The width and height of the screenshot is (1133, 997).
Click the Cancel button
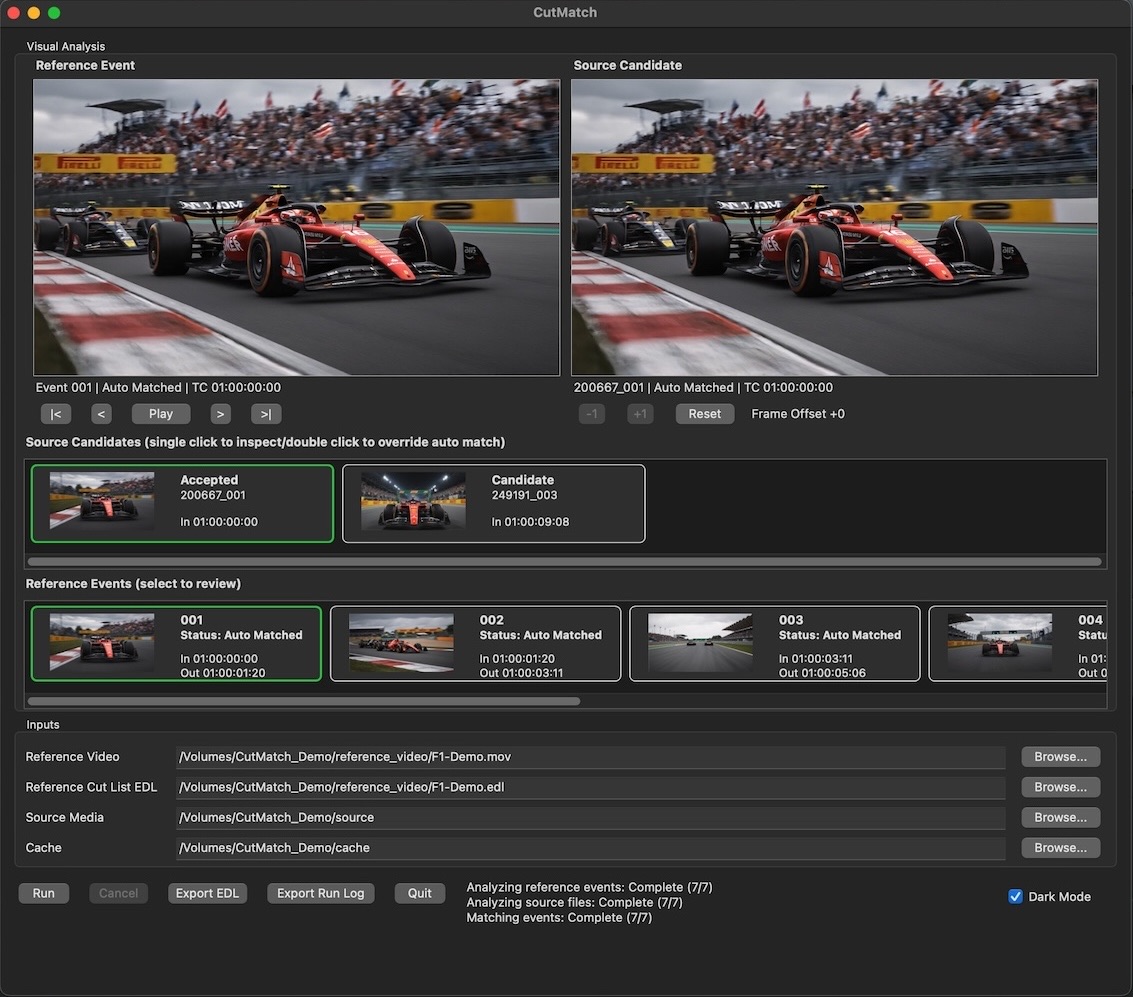[119, 893]
